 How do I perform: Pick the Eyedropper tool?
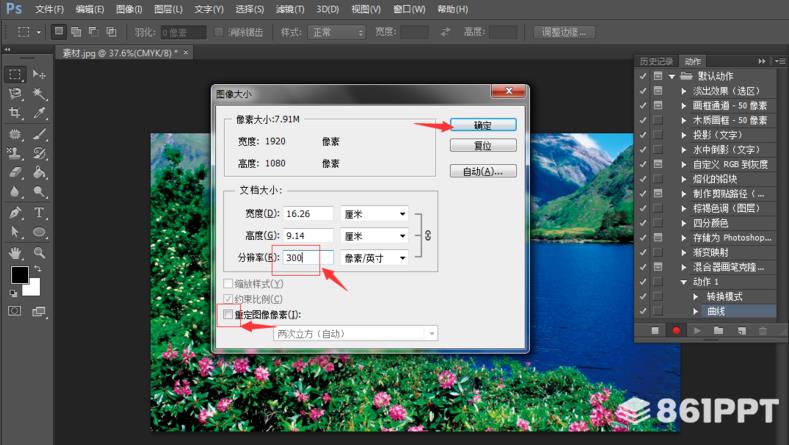coord(40,114)
